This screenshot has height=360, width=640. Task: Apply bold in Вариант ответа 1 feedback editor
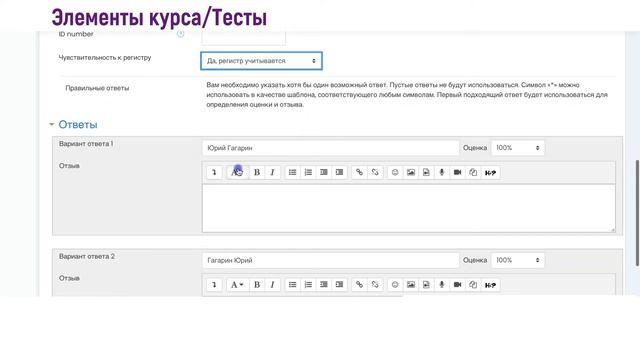(257, 172)
